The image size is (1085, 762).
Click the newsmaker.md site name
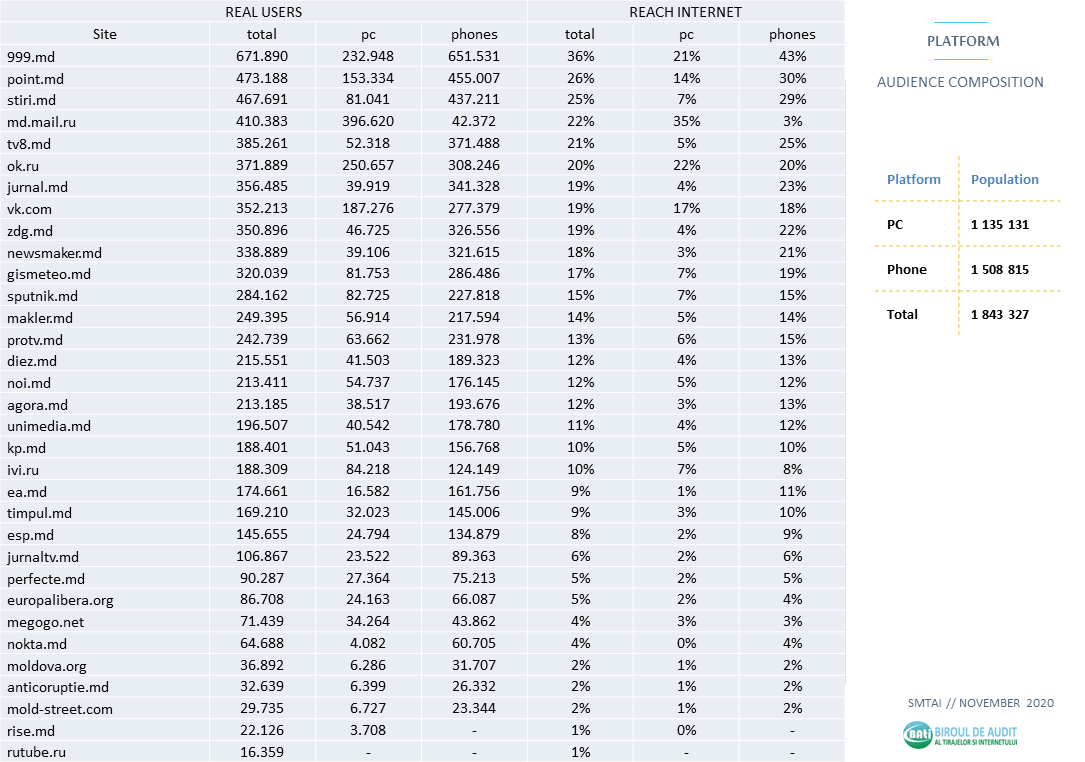click(54, 253)
